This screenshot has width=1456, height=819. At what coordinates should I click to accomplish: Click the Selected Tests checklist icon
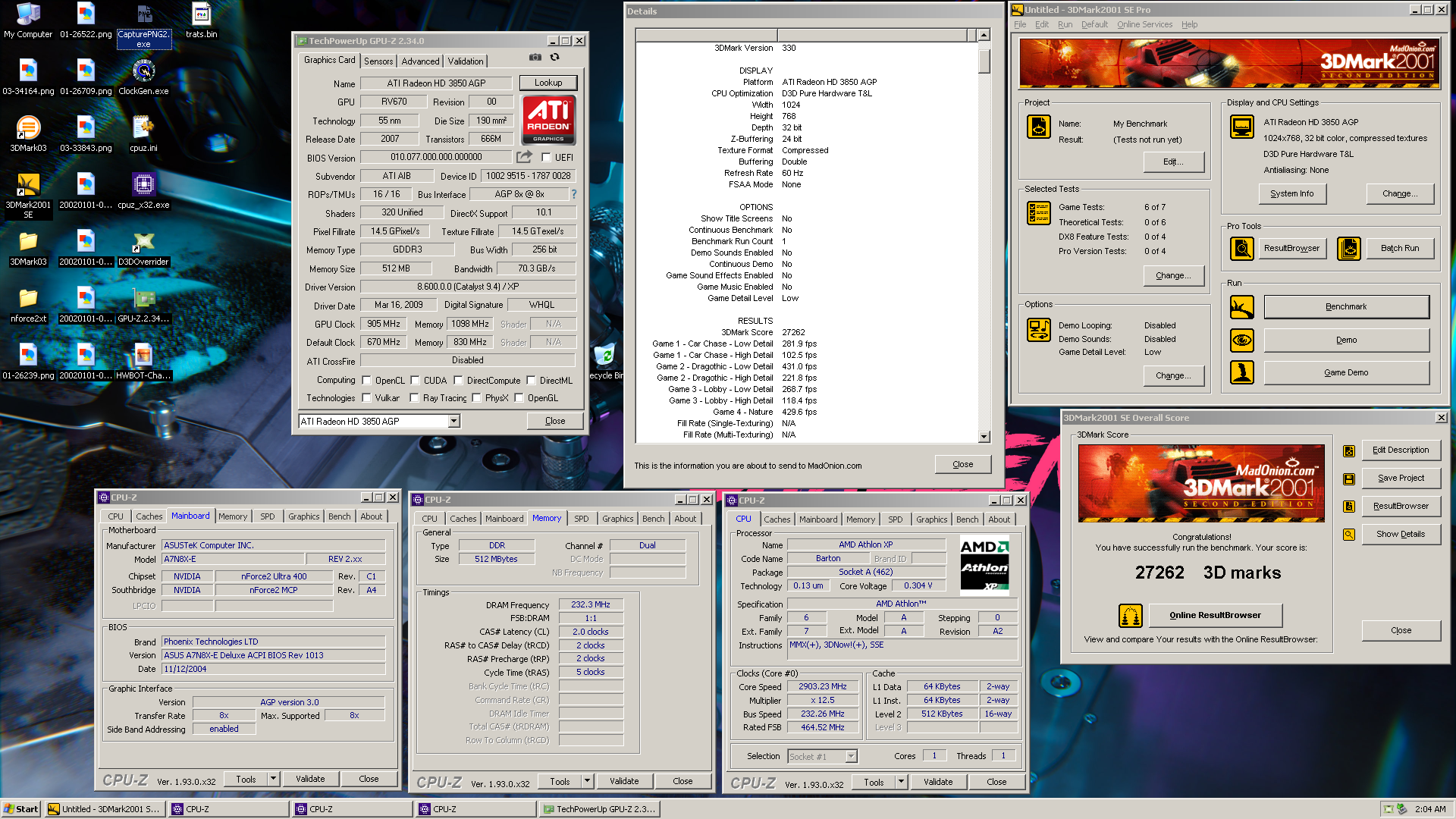[x=1038, y=213]
